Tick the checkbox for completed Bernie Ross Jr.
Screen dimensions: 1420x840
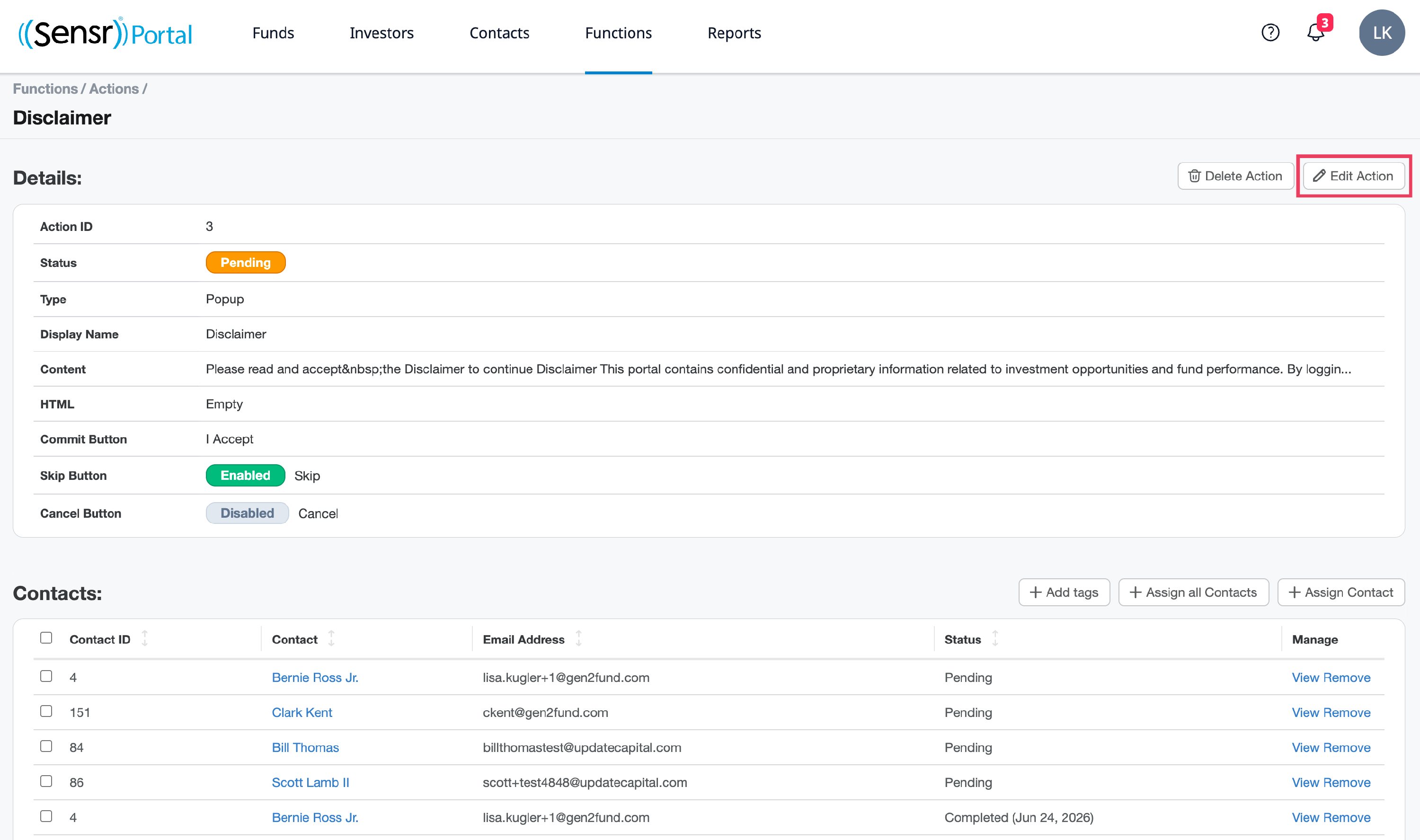pyautogui.click(x=46, y=816)
